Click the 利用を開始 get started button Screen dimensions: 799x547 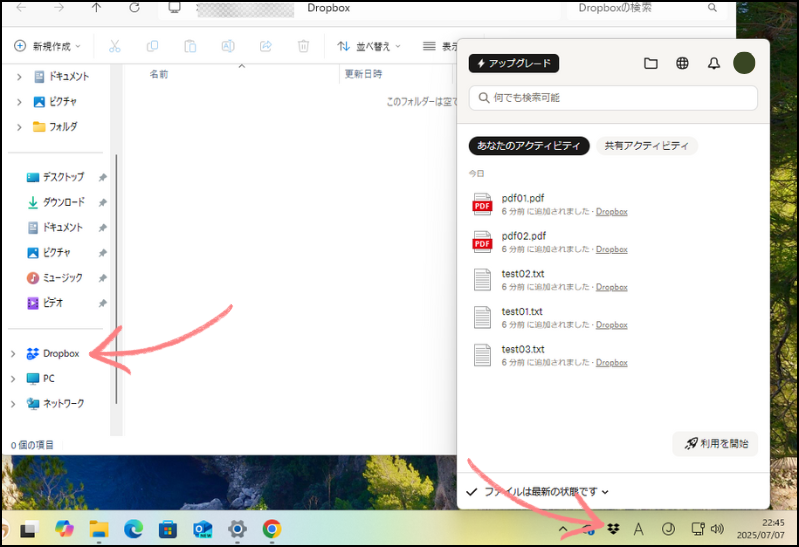(x=715, y=444)
